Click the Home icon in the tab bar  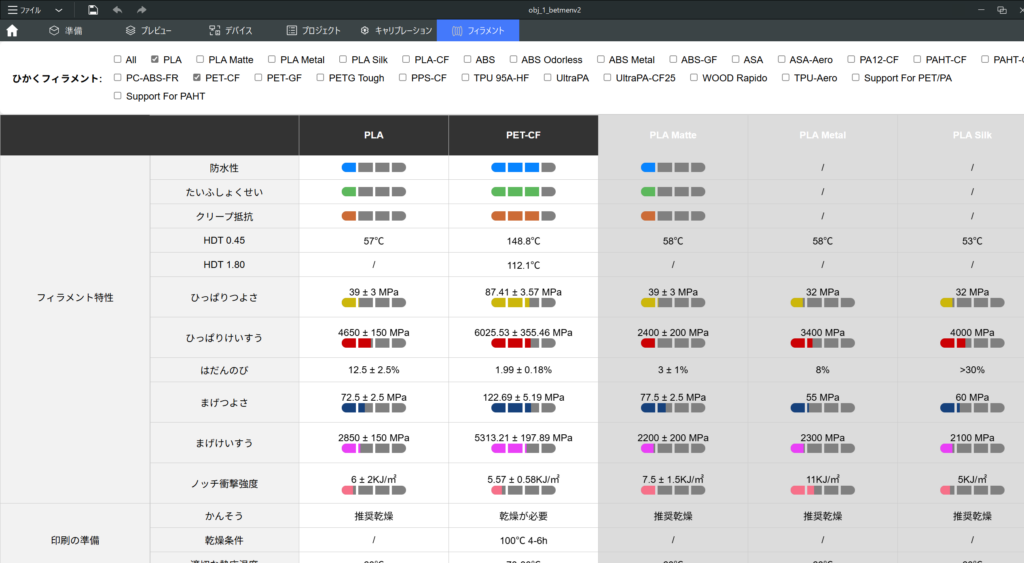(12, 31)
